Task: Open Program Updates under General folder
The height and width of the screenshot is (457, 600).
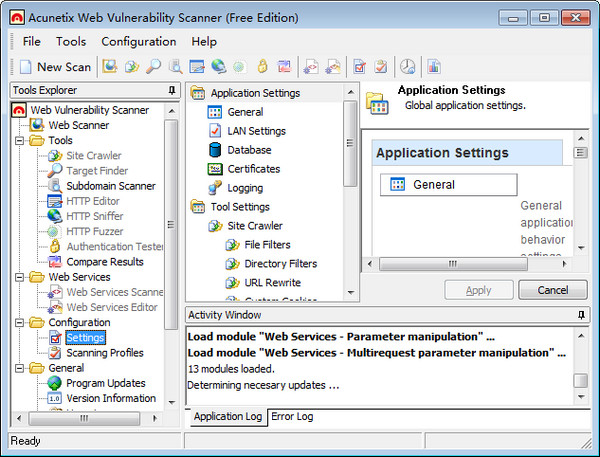Action: [x=105, y=383]
